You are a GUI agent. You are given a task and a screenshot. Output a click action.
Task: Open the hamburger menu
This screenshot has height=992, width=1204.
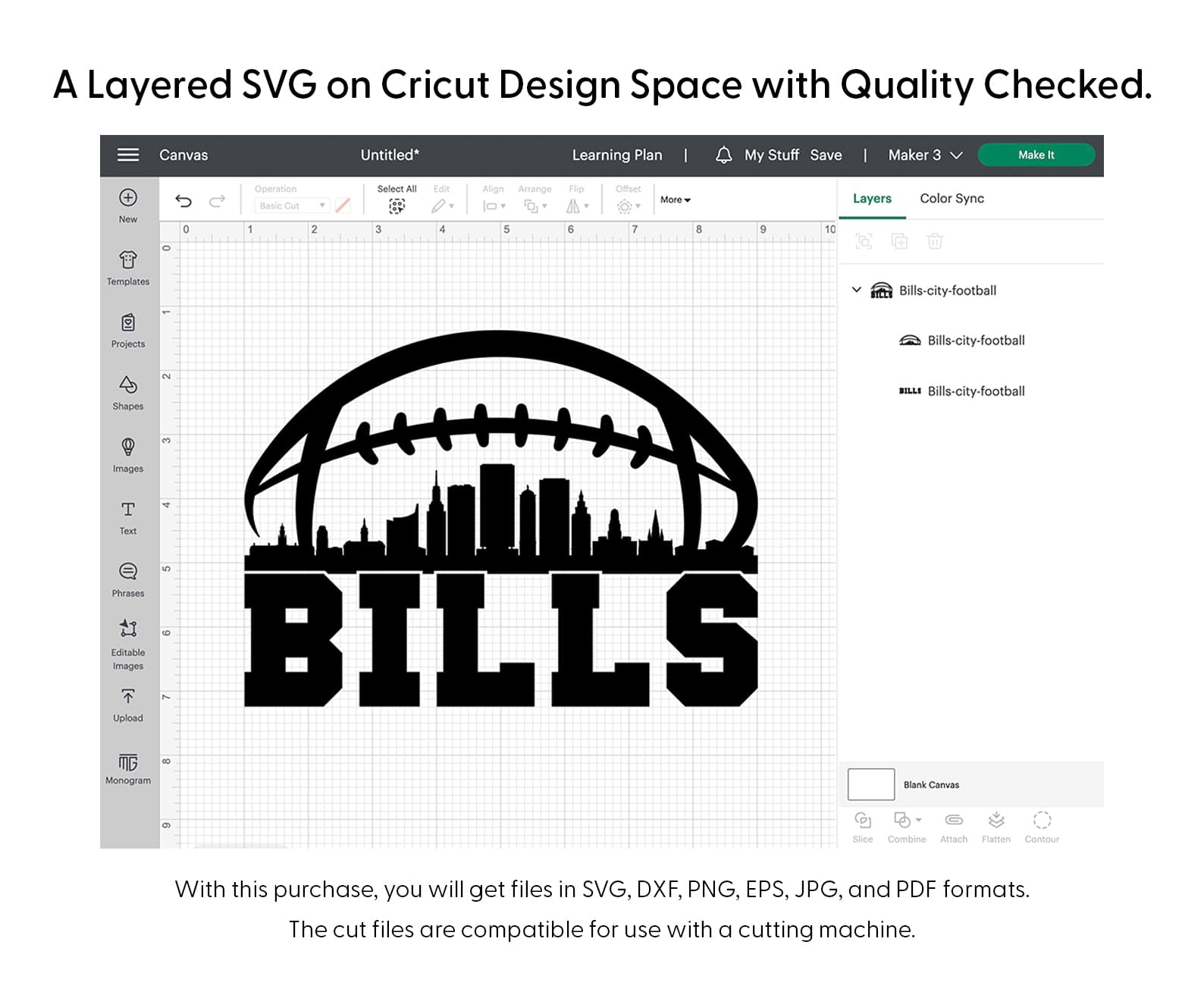pos(128,155)
